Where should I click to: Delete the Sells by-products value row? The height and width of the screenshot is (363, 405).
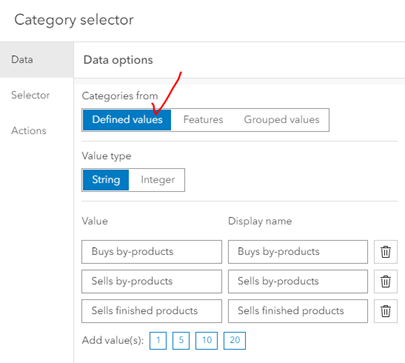click(x=386, y=281)
